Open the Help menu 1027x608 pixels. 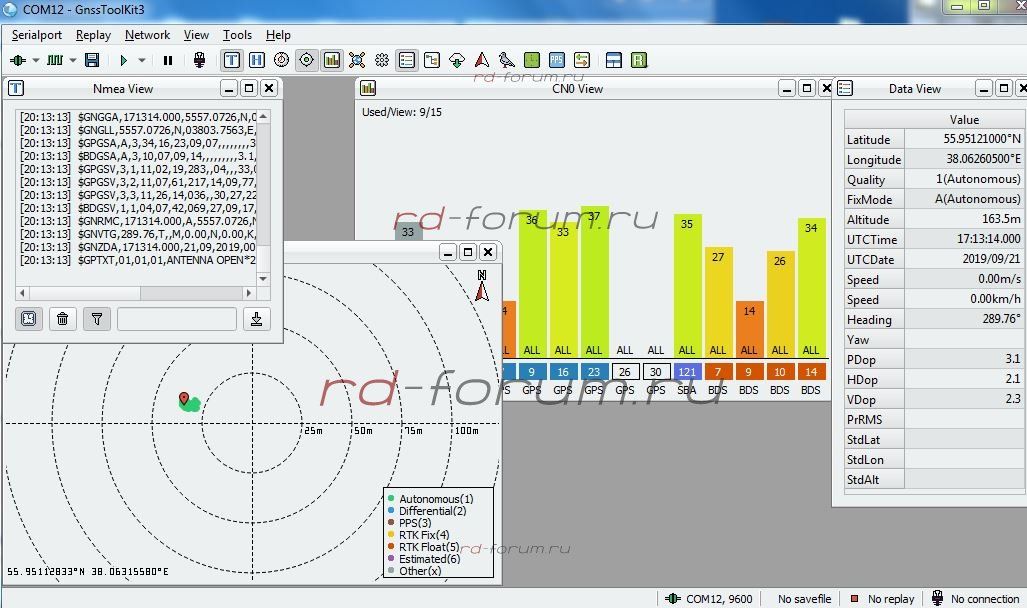pyautogui.click(x=278, y=35)
